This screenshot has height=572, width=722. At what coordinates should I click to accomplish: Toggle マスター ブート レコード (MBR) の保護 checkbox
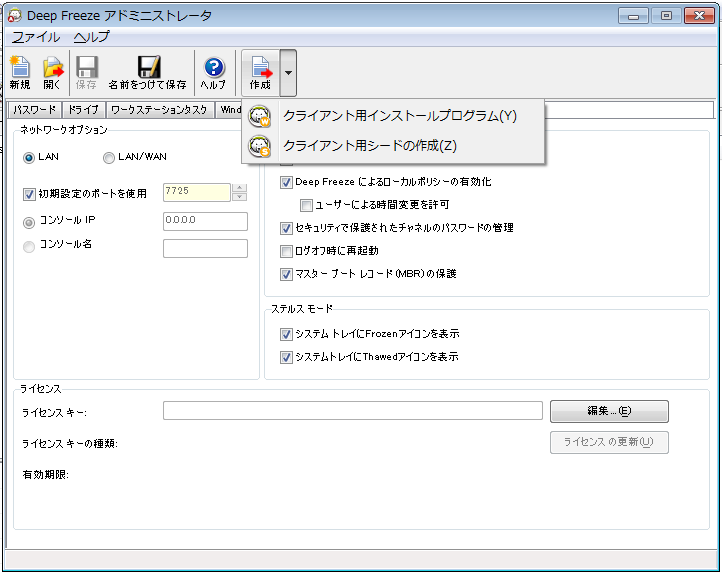point(286,274)
